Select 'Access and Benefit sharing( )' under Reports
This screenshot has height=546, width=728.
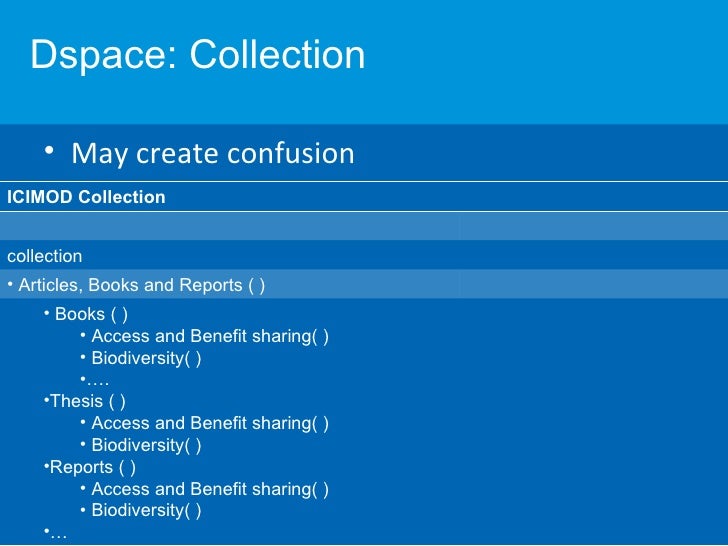point(210,489)
